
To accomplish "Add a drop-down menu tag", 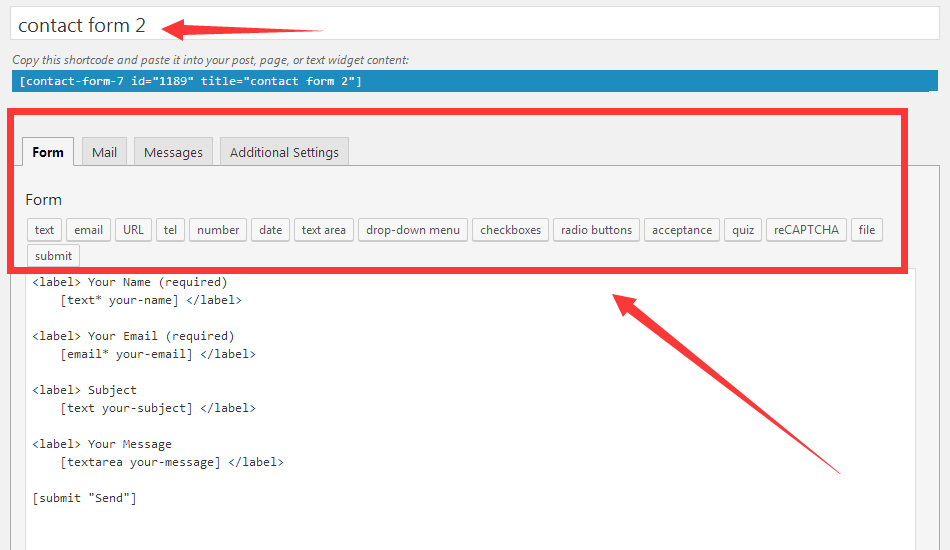I will point(412,230).
